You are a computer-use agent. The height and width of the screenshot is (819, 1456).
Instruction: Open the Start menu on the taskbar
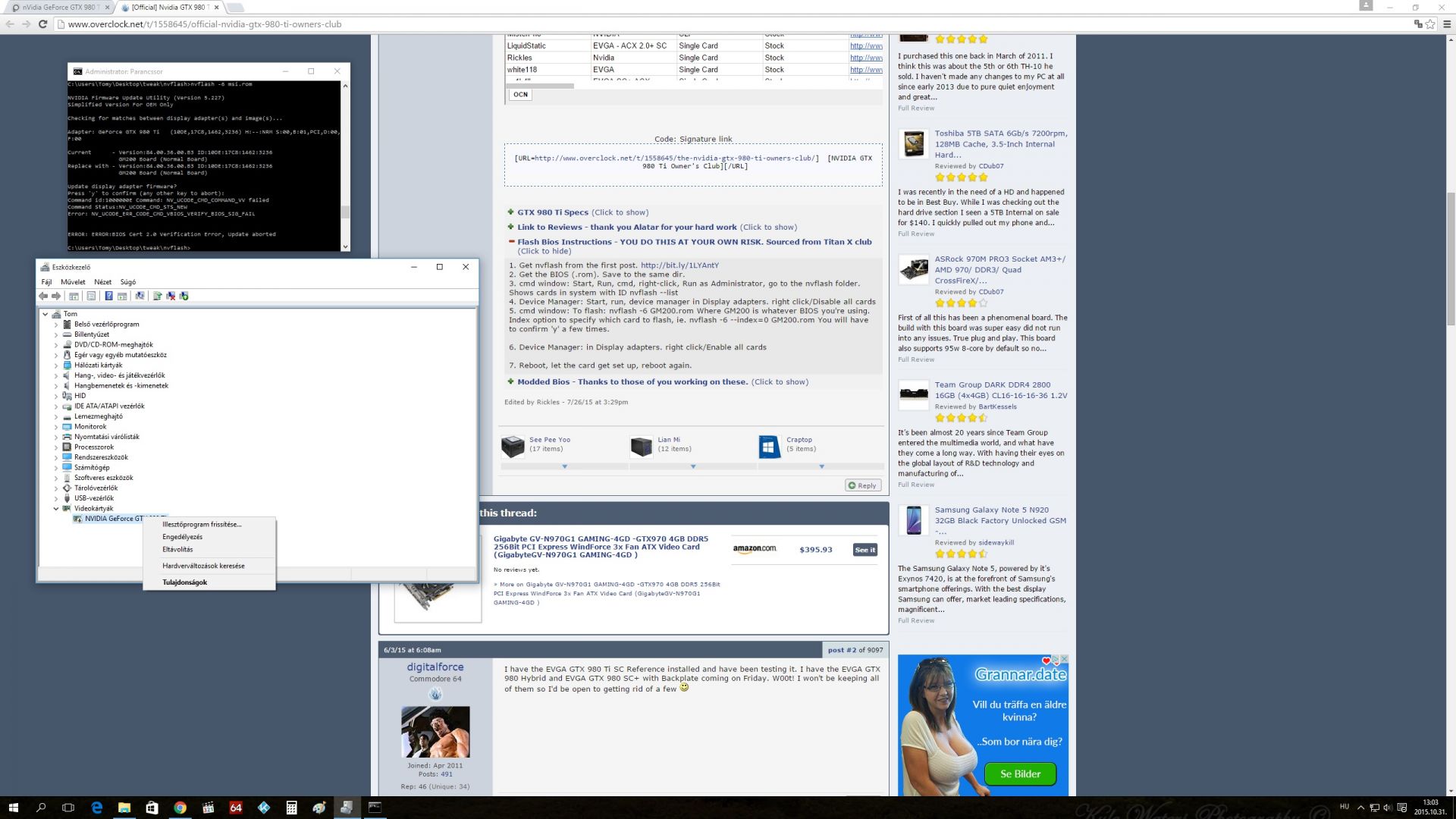pyautogui.click(x=13, y=808)
